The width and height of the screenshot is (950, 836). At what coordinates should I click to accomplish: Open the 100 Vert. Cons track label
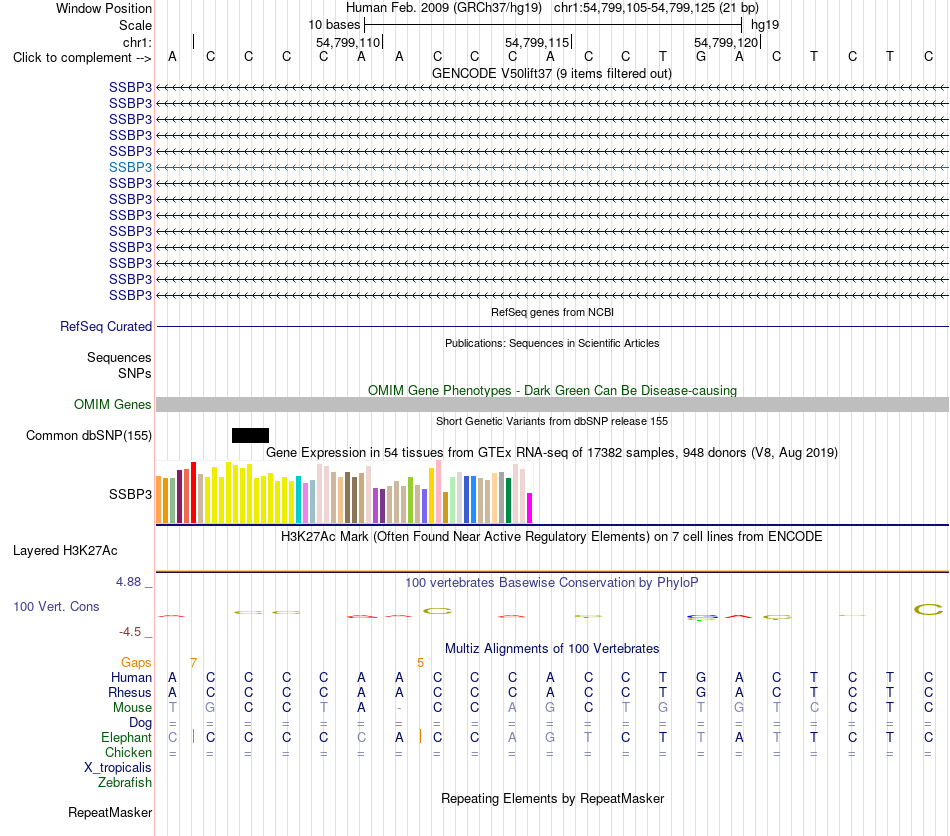pos(56,606)
